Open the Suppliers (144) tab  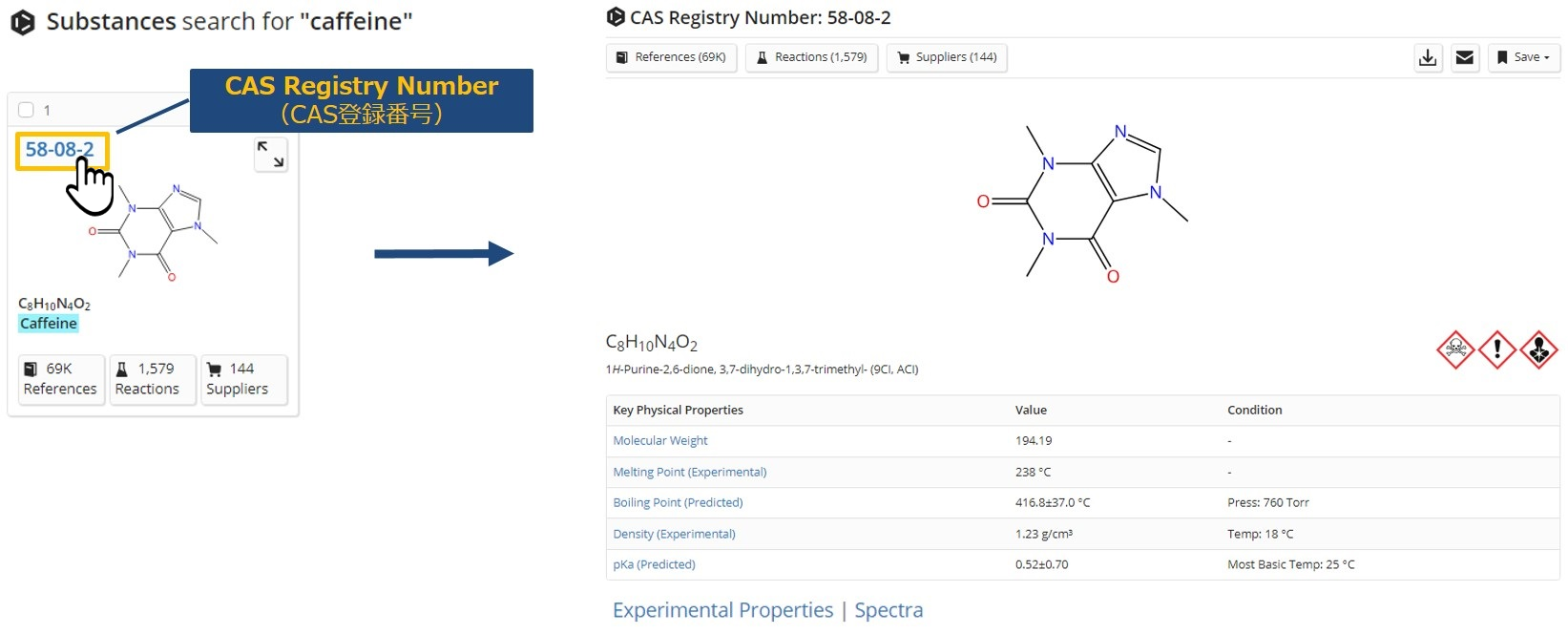click(947, 58)
